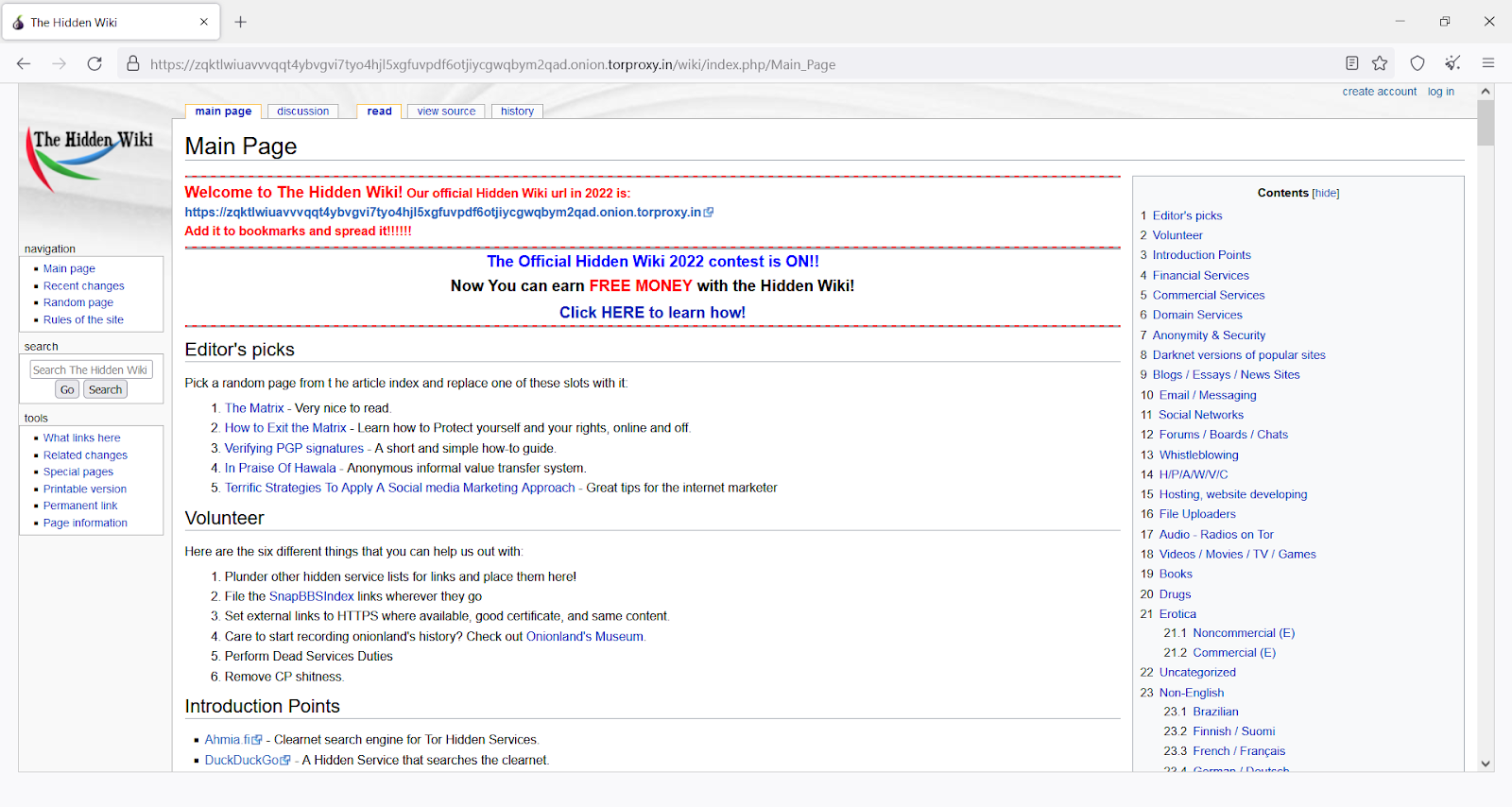
Task: Open the browser hamburger menu
Action: point(1488,63)
